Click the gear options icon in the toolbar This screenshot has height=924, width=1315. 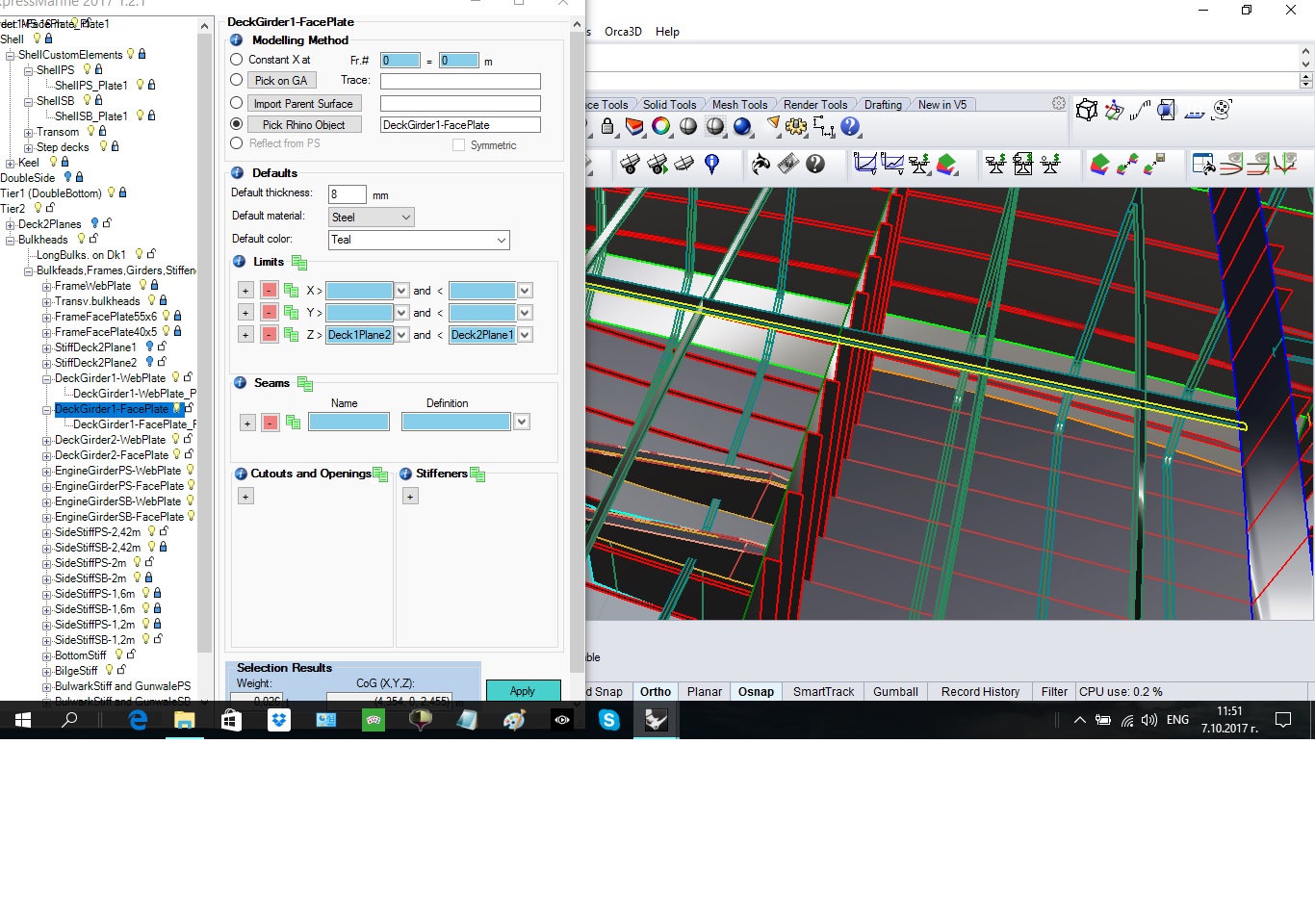tap(796, 126)
